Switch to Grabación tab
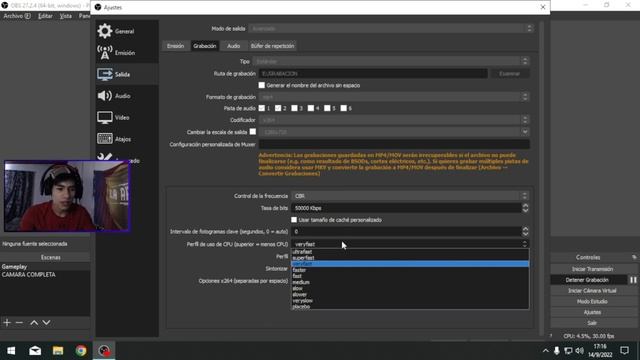 pos(204,46)
